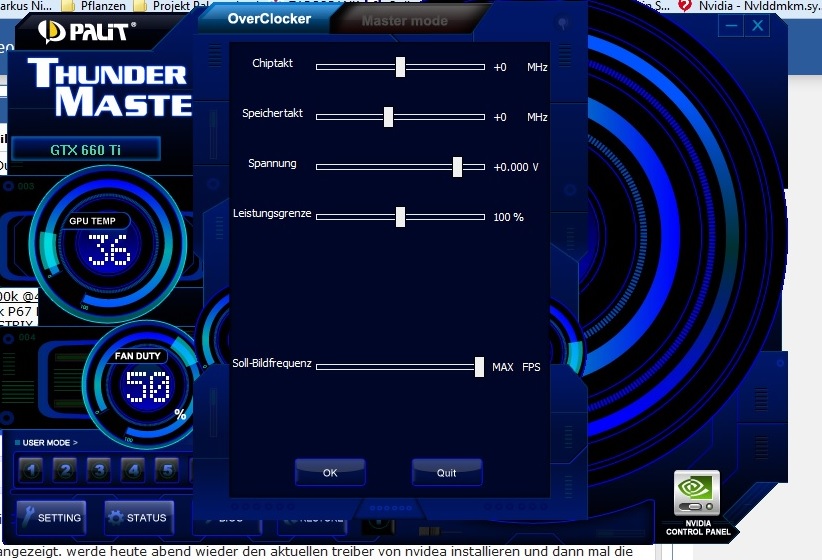Open the STATUS panel
The image size is (822, 560).
138,518
